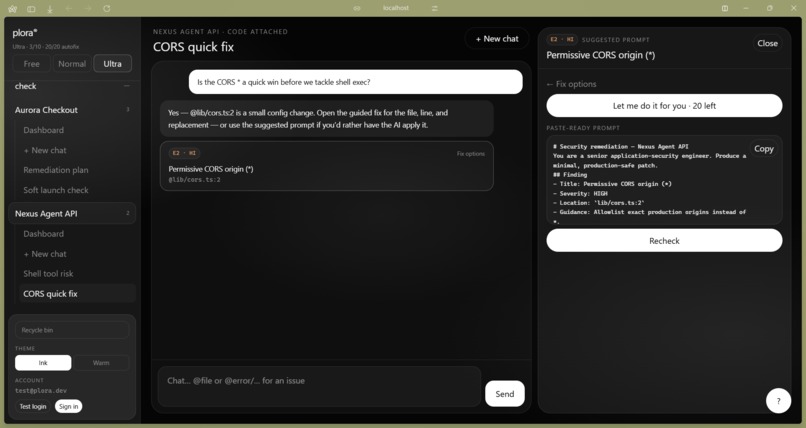Send the chat message
806x428 pixels.
tap(504, 394)
